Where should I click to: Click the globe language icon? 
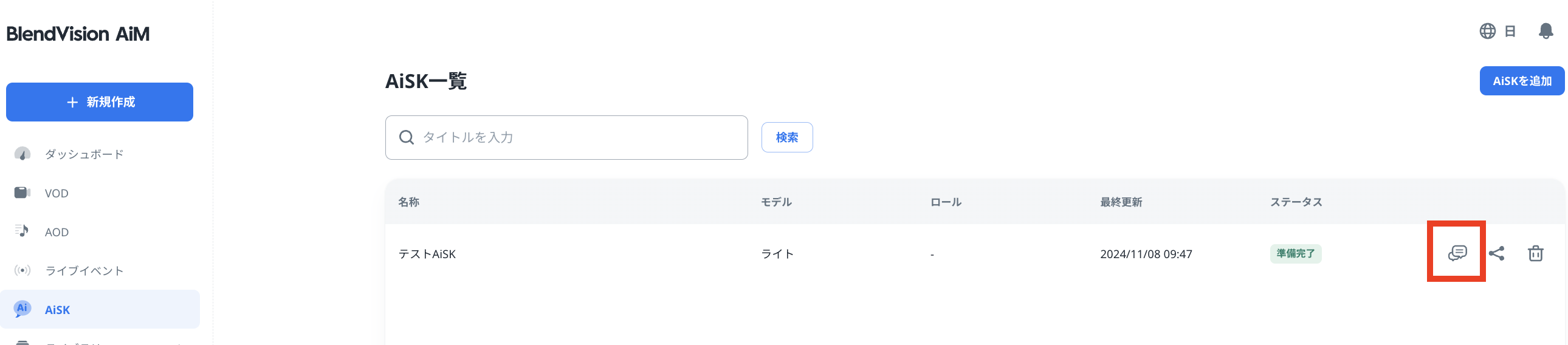pos(1487,31)
